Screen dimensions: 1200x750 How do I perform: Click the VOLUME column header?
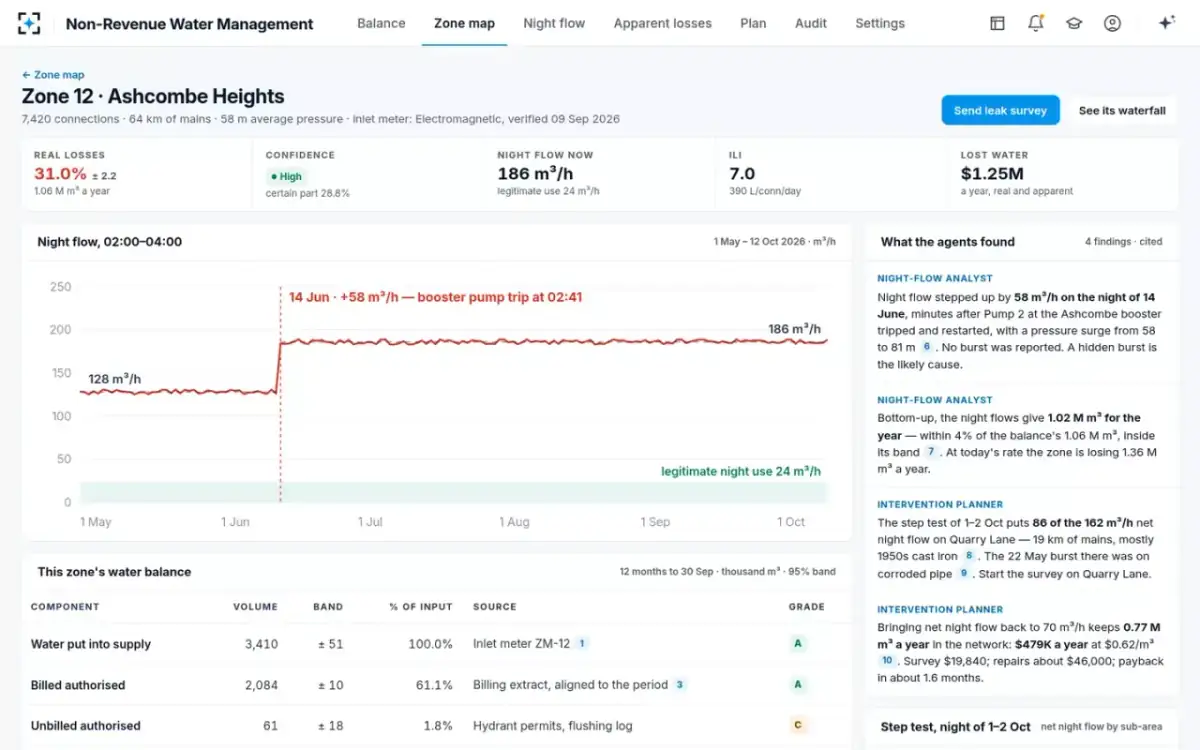(x=255, y=607)
